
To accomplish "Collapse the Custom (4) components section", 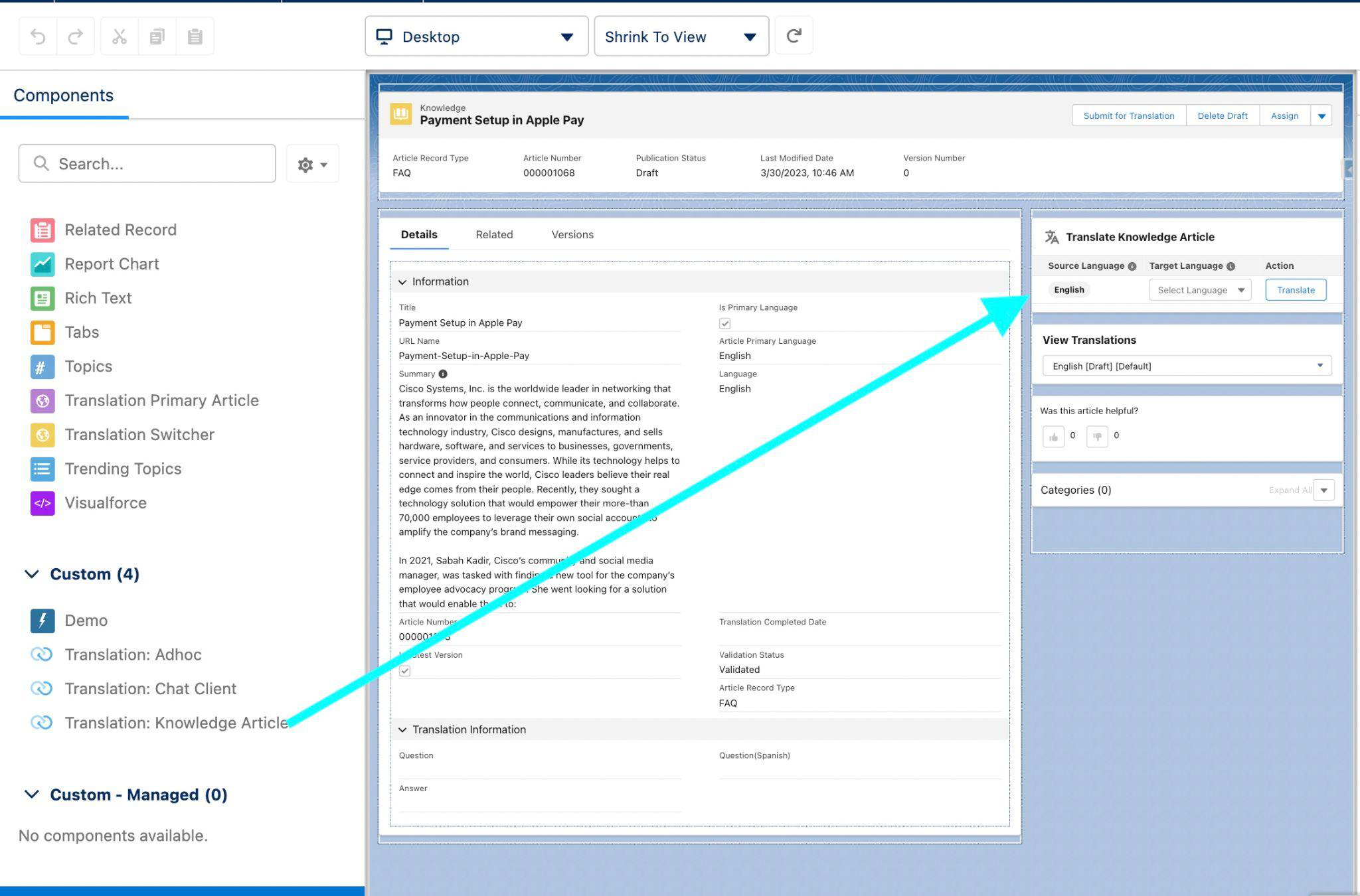I will [x=32, y=574].
